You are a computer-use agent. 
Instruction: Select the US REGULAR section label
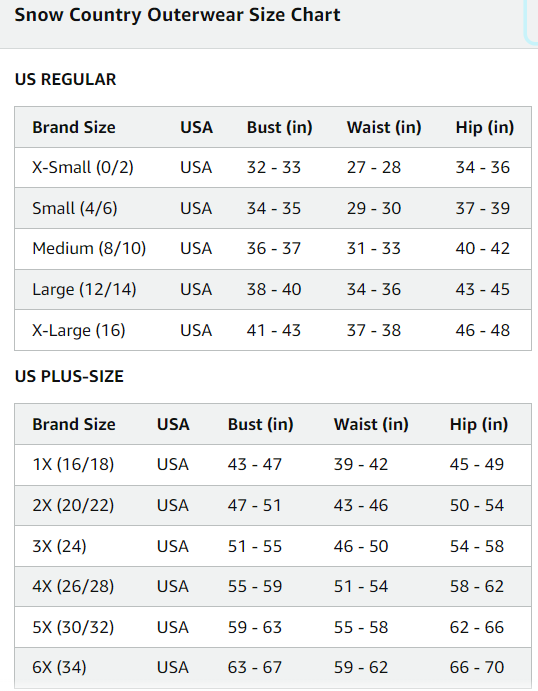click(65, 79)
